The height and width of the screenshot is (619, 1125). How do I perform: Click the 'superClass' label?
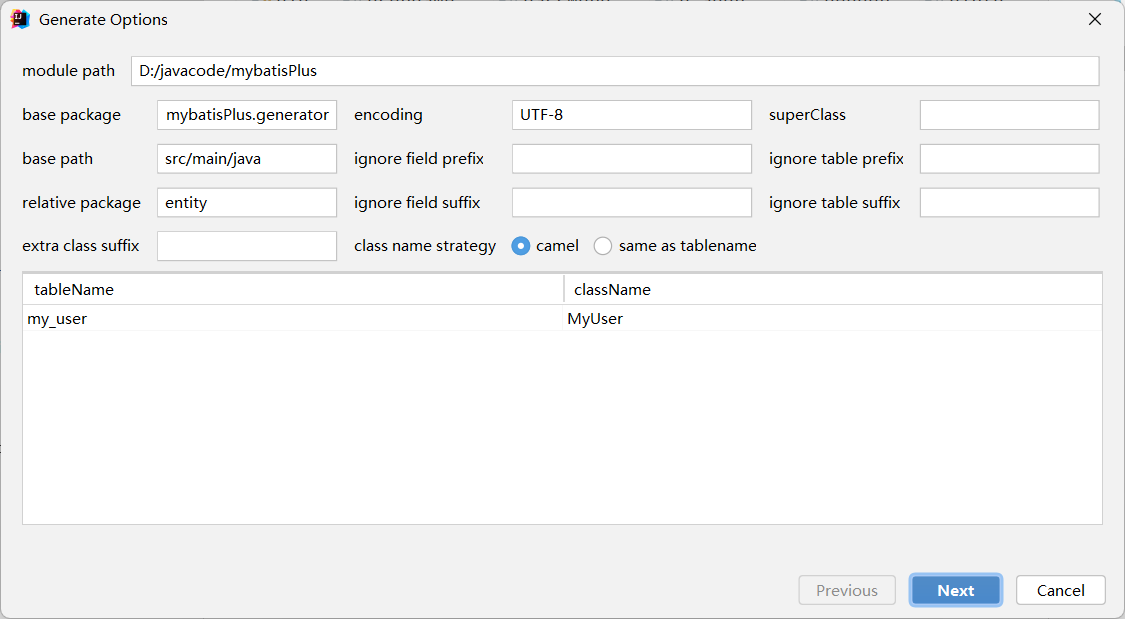[807, 115]
